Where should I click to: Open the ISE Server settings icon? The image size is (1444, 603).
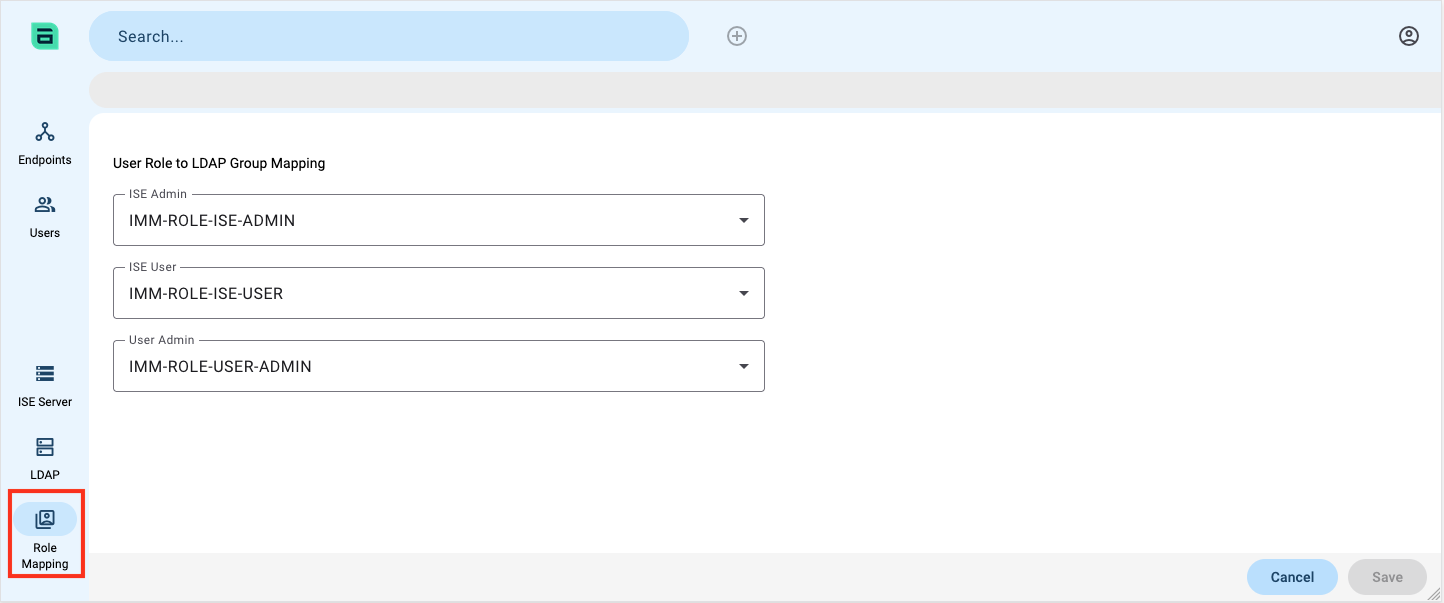[45, 374]
